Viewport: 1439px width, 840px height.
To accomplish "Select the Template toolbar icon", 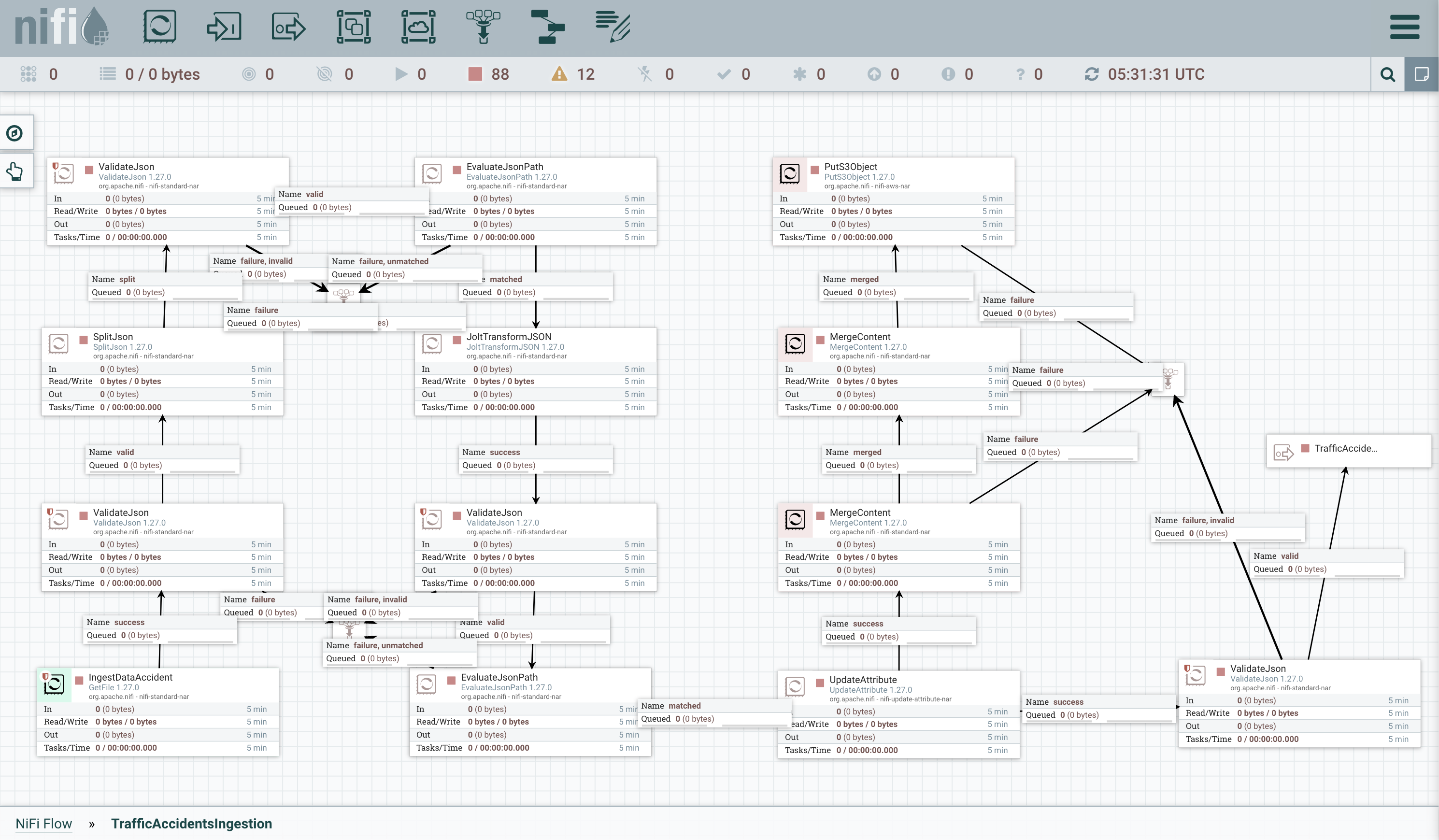I will (x=548, y=26).
